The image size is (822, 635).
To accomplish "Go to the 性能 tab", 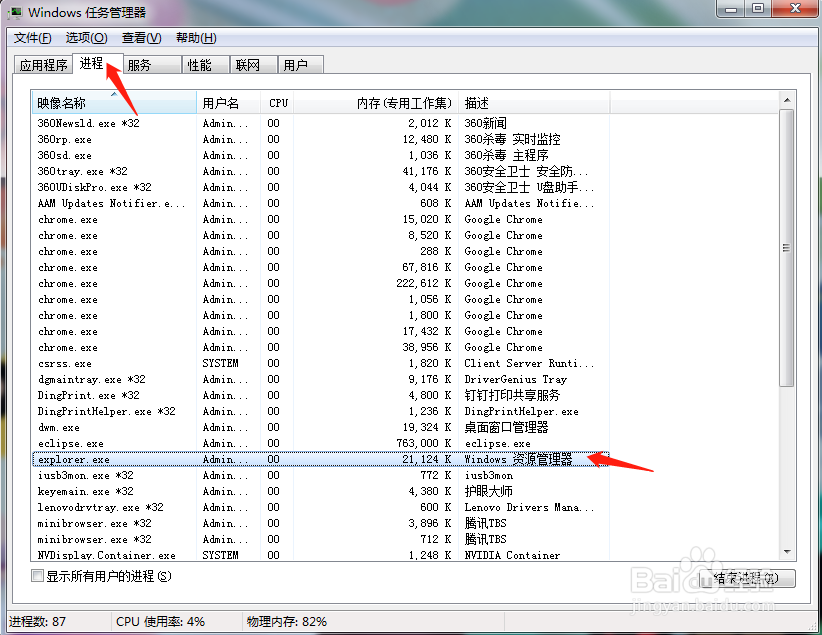I will (x=206, y=65).
